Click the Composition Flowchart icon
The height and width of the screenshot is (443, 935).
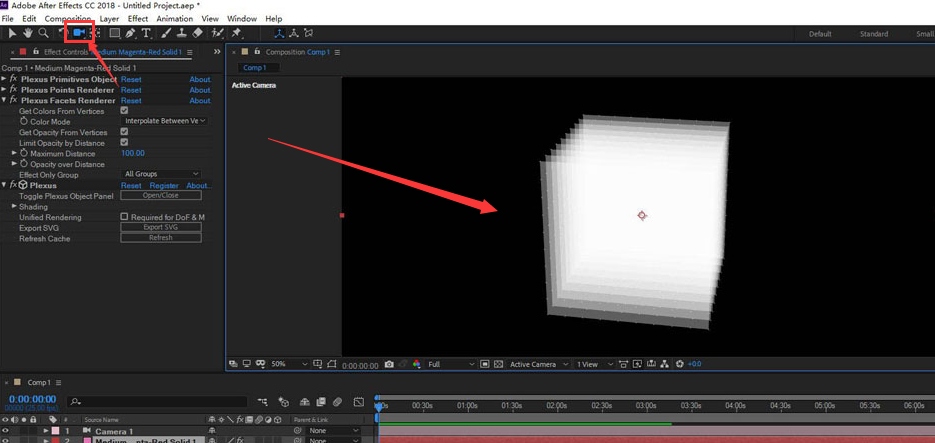pyautogui.click(x=665, y=364)
